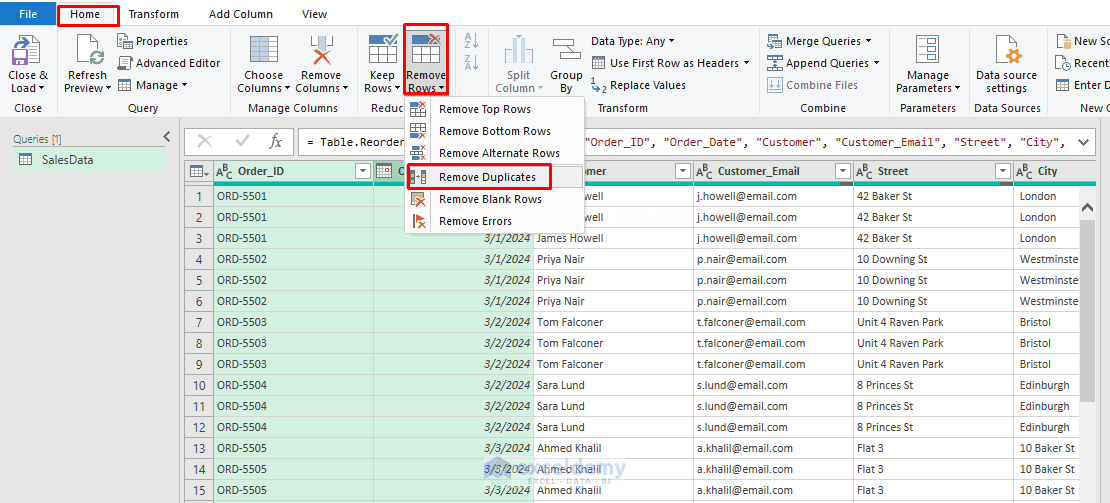Click cell 'Unit 4 Raven Park' in row 7
This screenshot has width=1110, height=503.
click(x=933, y=322)
